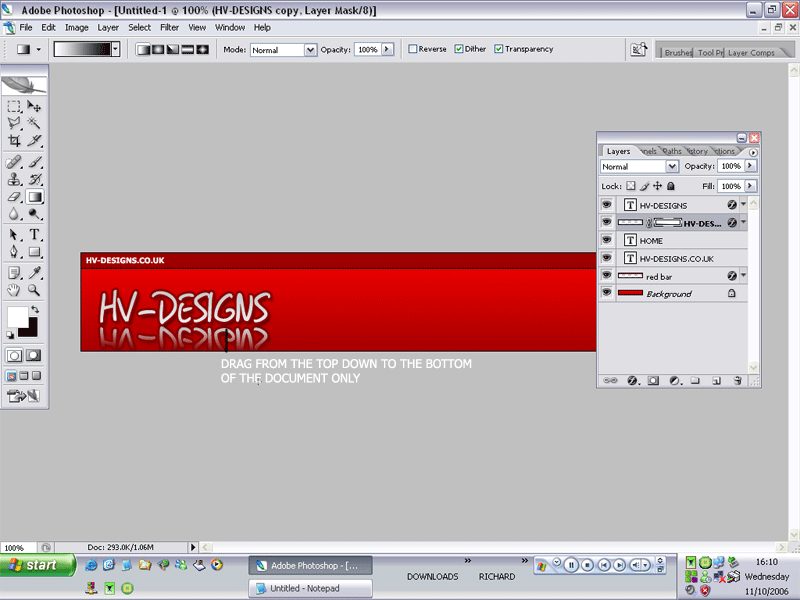Swap foreground and background colors

point(35,310)
